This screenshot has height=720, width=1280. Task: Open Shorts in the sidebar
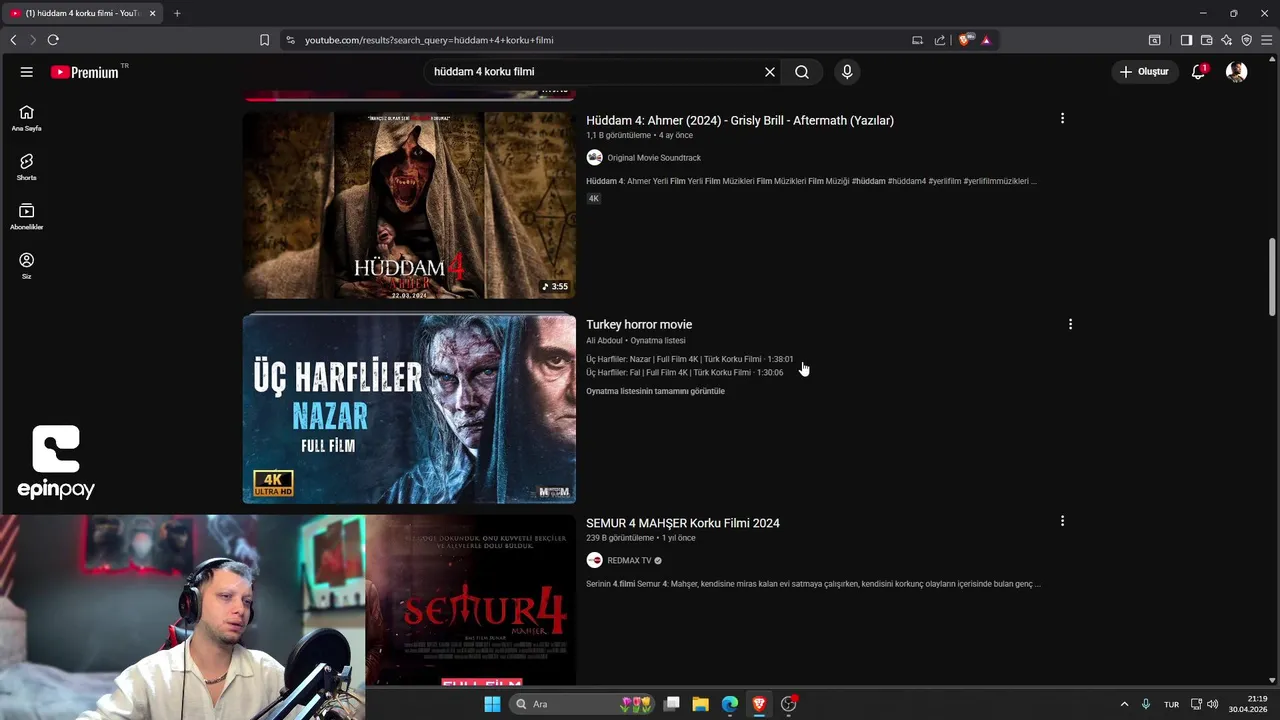[27, 167]
